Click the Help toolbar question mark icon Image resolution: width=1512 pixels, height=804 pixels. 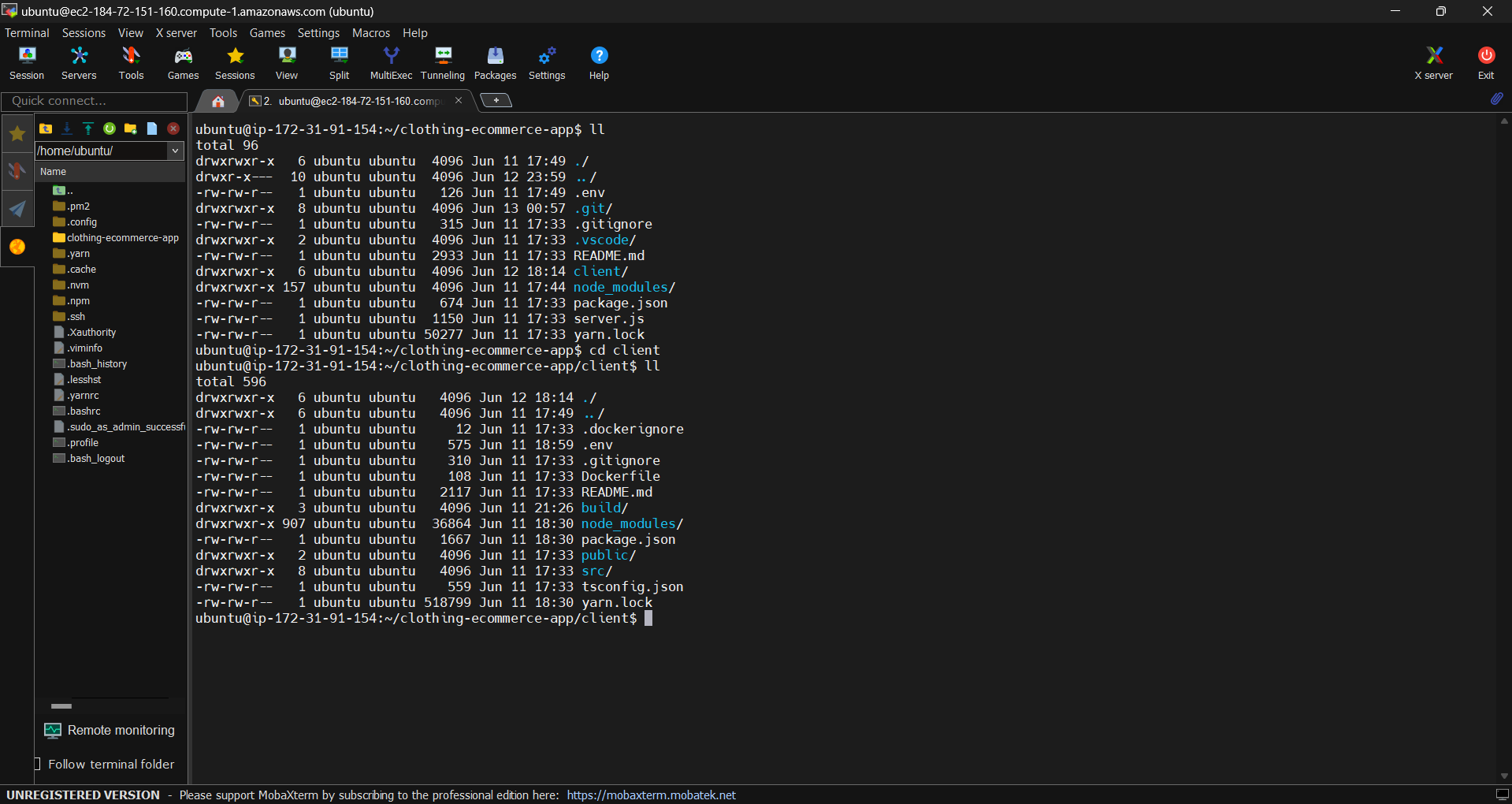coord(599,55)
